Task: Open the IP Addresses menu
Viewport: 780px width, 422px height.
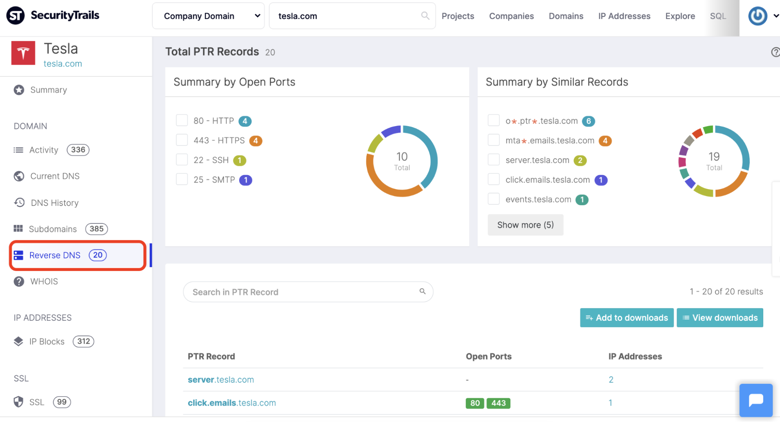Action: (x=624, y=16)
